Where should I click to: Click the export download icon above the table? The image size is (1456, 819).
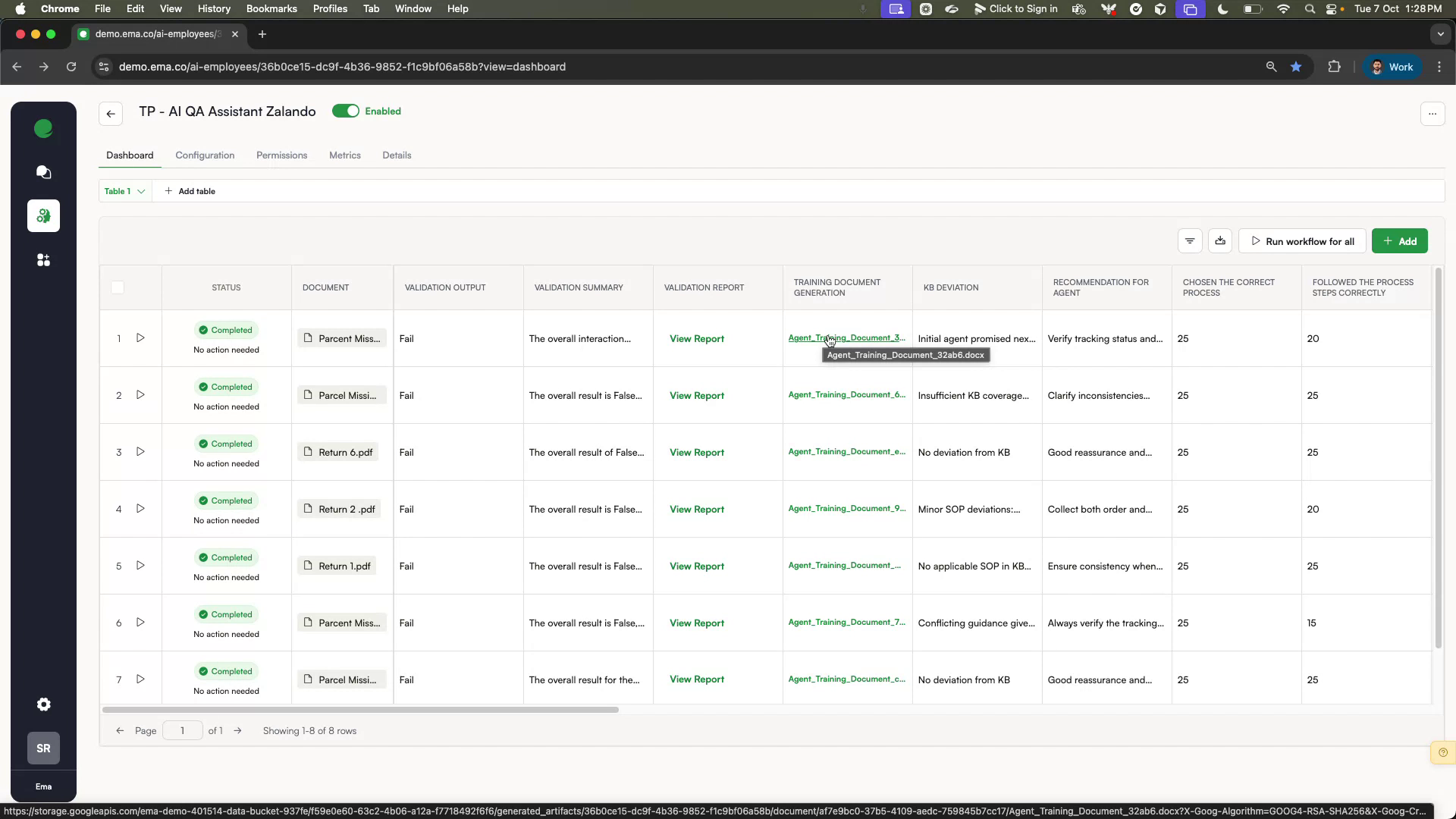(x=1220, y=240)
